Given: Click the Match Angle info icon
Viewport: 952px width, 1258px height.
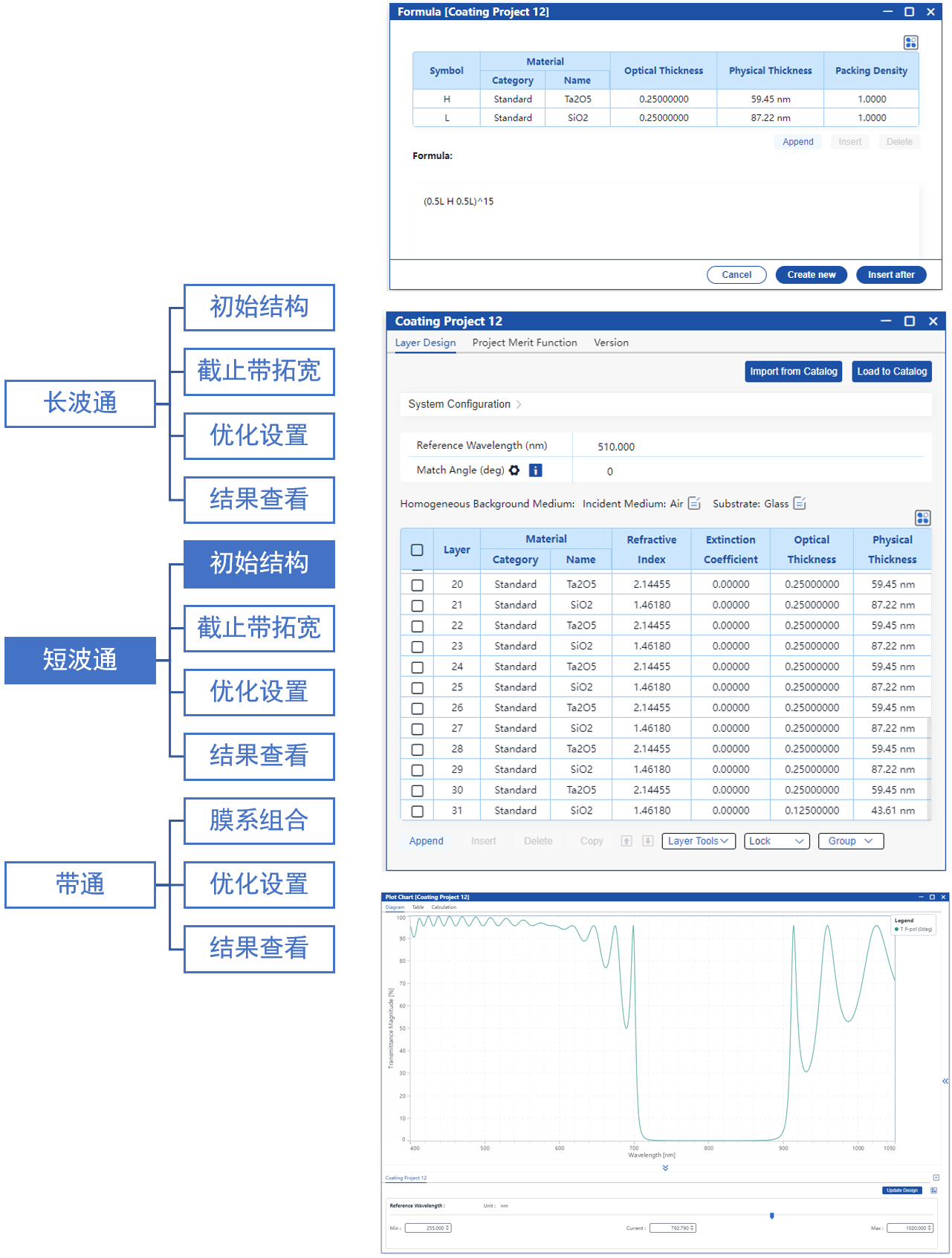Looking at the screenshot, I should point(535,470).
